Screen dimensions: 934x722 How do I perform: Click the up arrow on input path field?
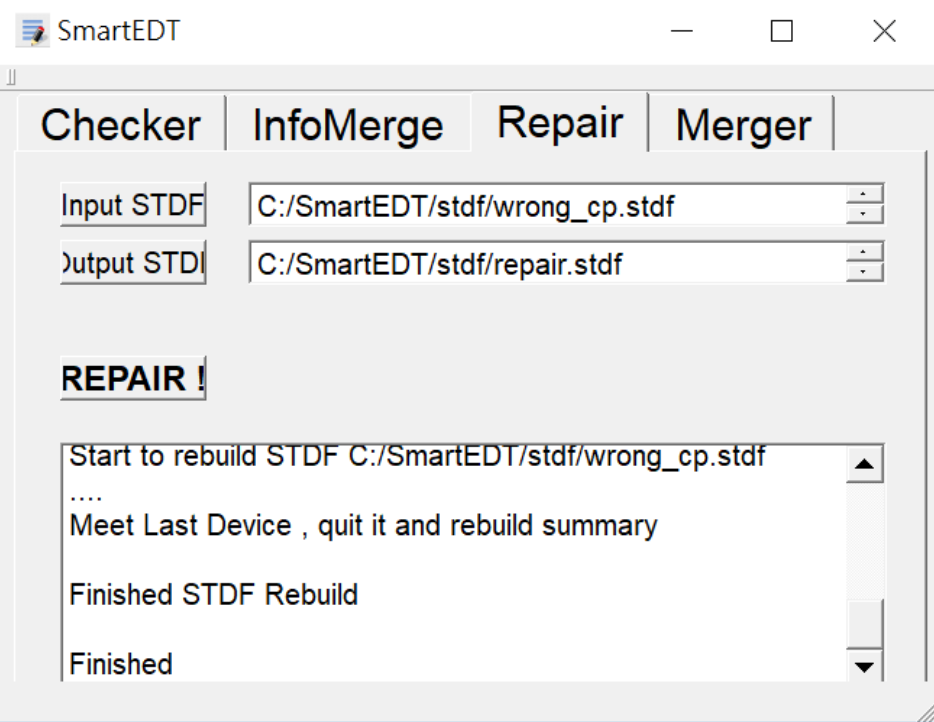[865, 195]
